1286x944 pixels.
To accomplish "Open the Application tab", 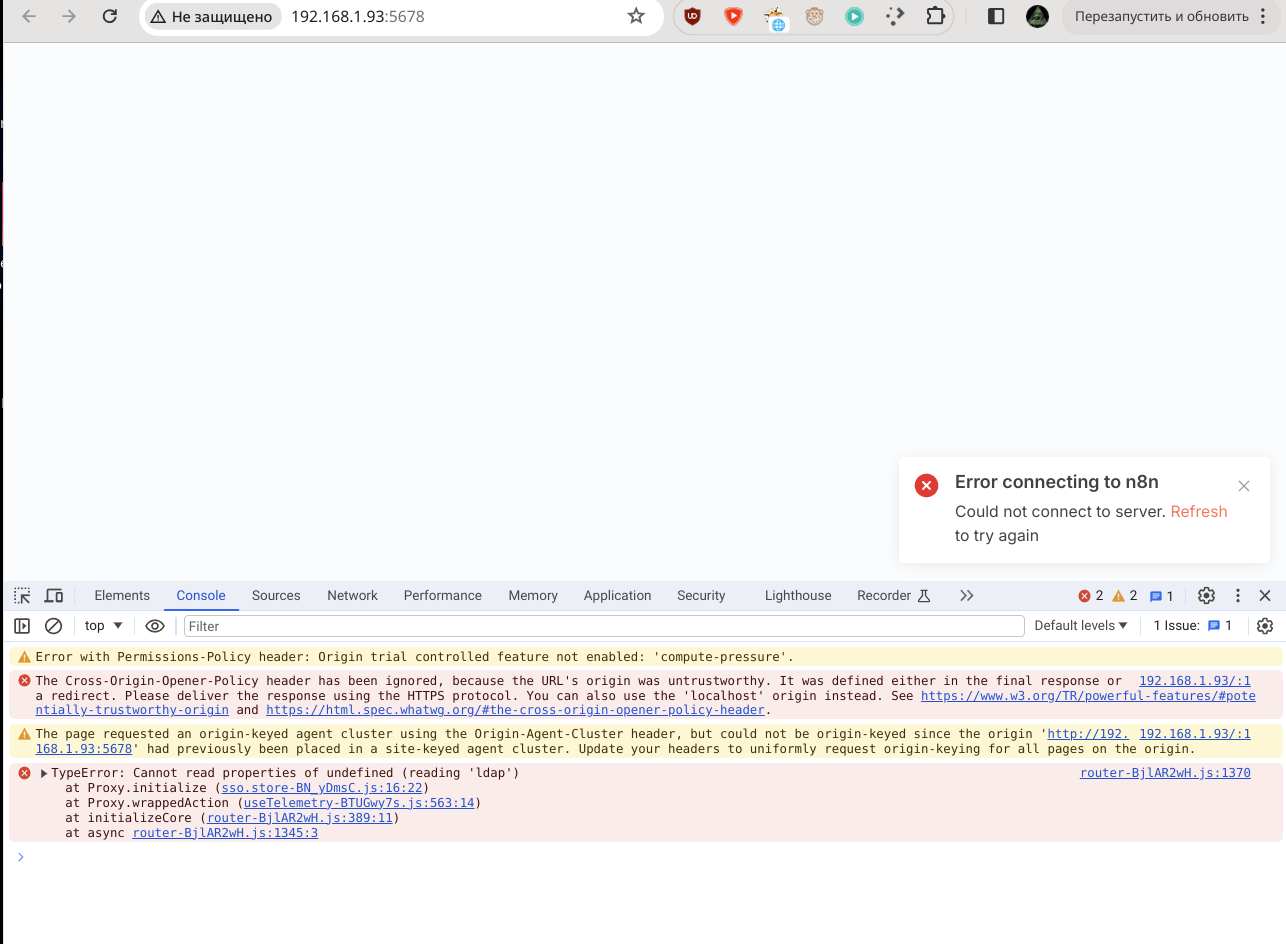I will coord(617,596).
